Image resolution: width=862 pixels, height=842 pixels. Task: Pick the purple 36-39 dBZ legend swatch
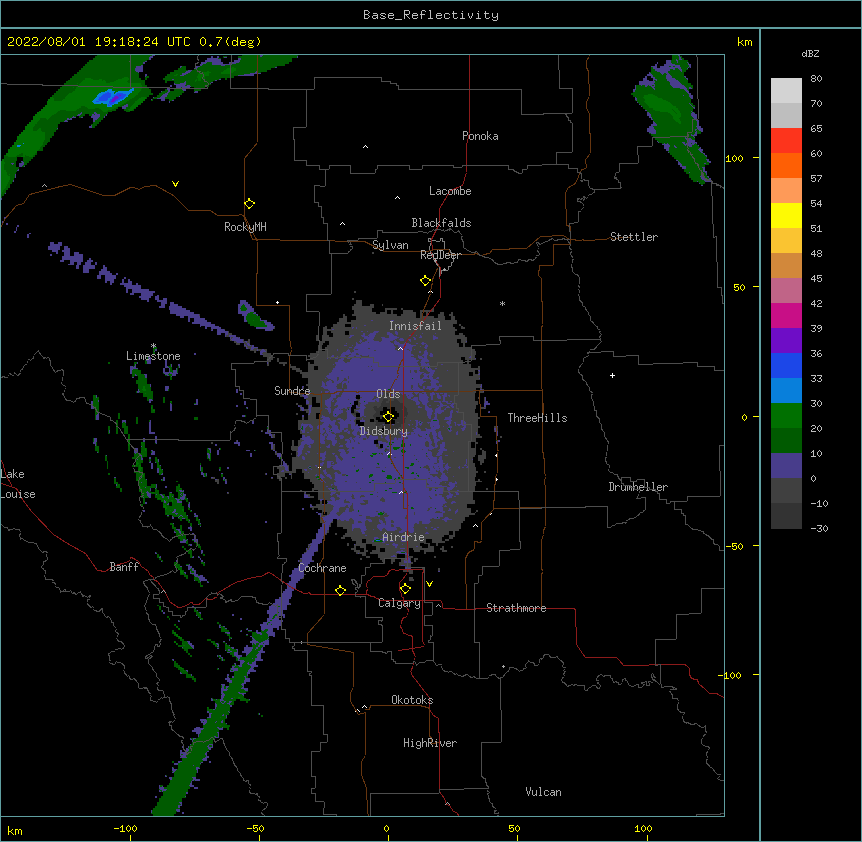click(786, 341)
